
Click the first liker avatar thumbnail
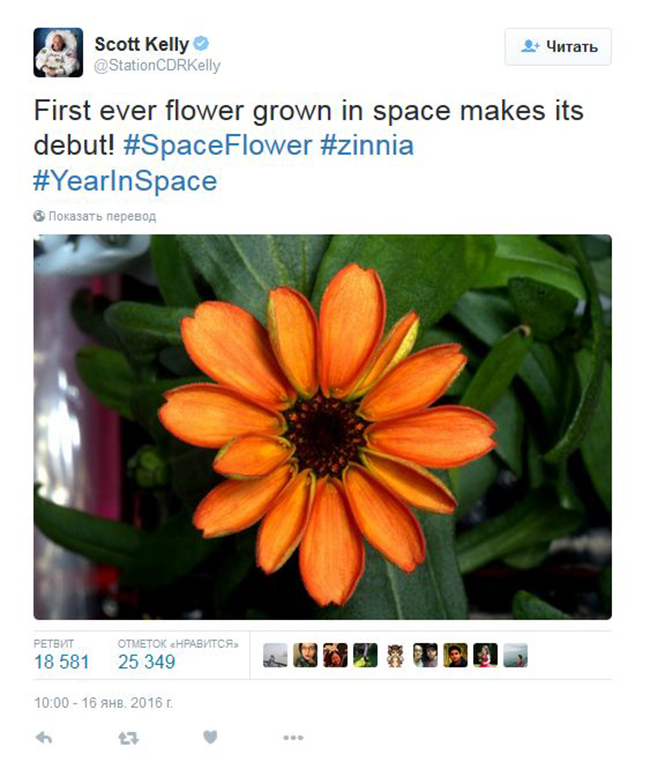pos(275,655)
